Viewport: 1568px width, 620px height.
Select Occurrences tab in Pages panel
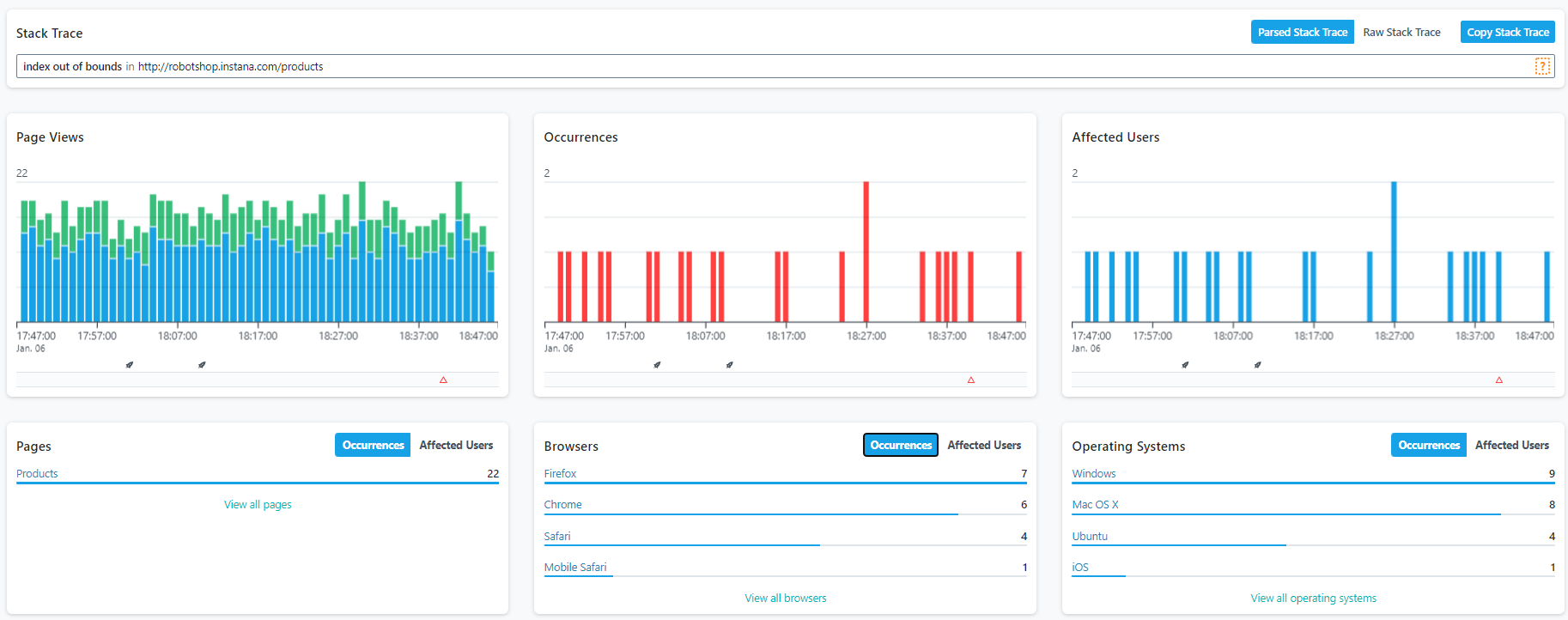click(373, 445)
